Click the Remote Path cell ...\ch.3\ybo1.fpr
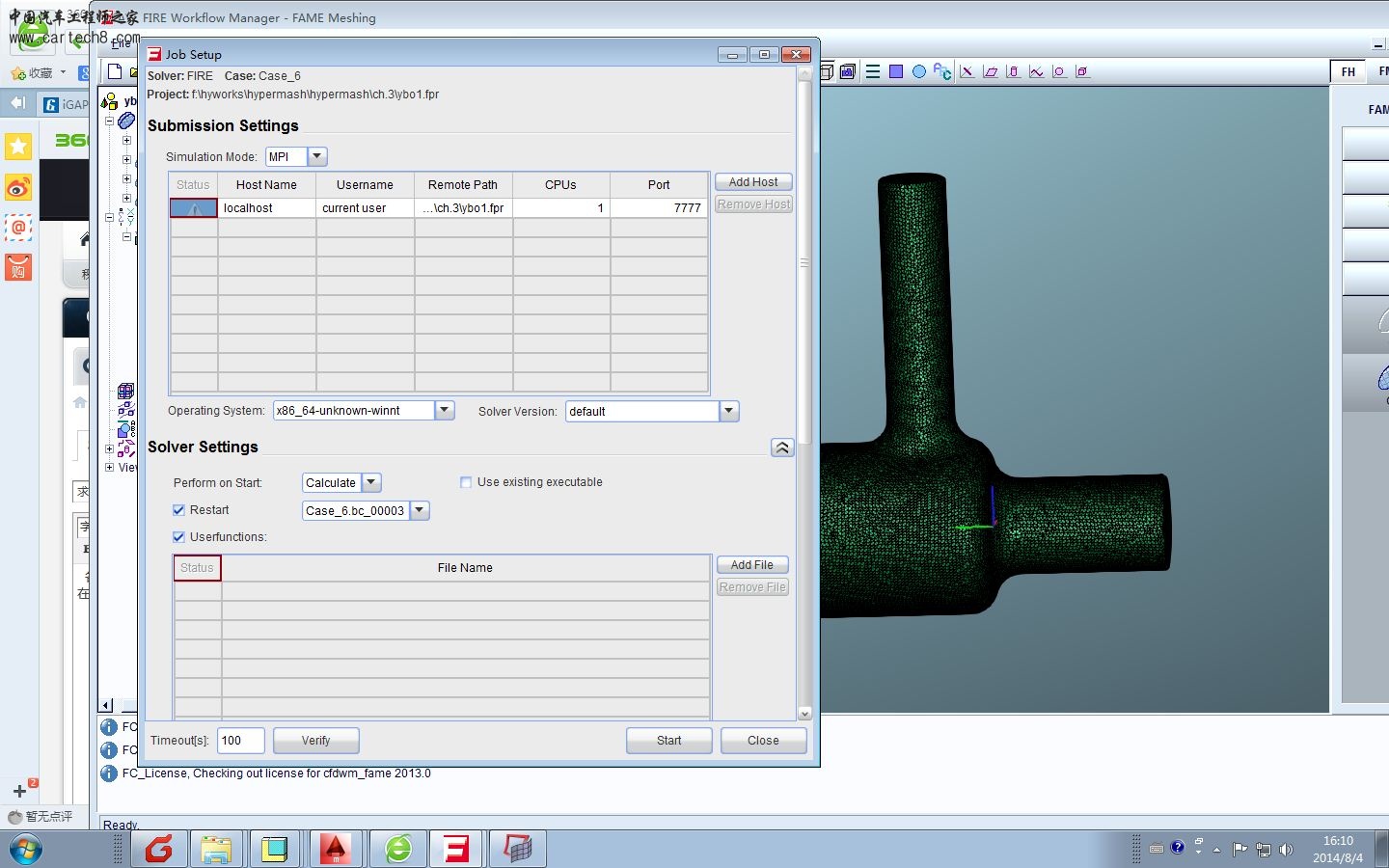Image resolution: width=1389 pixels, height=868 pixels. click(x=463, y=208)
